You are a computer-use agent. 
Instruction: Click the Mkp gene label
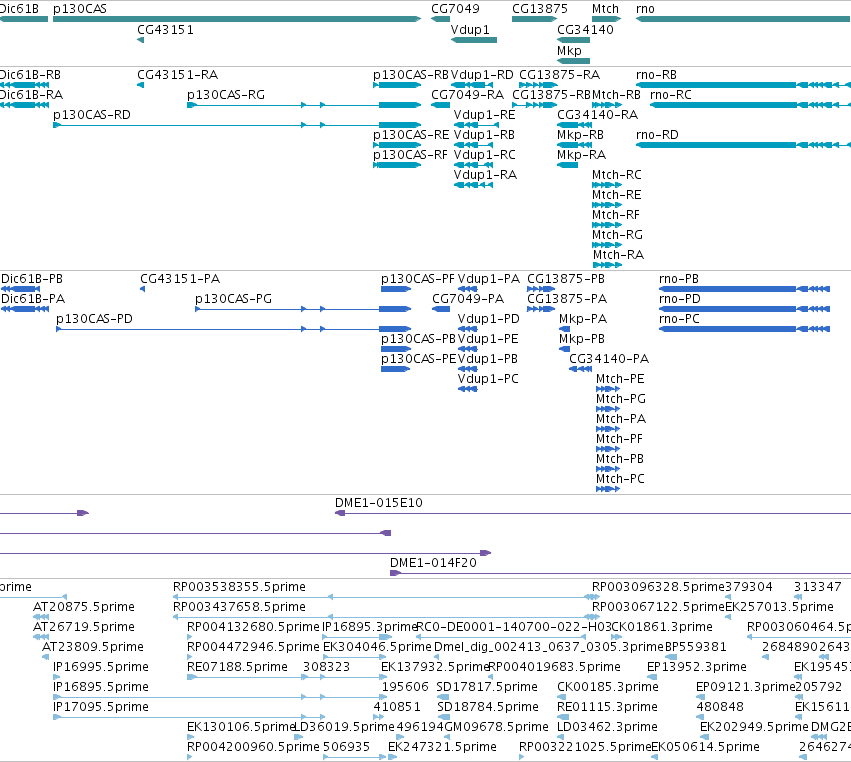coord(569,51)
